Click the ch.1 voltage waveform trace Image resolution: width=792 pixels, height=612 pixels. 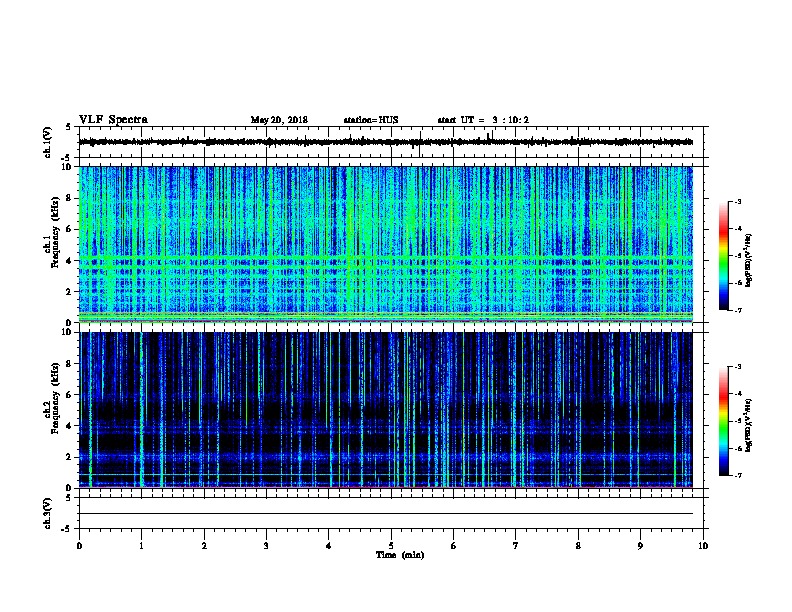click(x=386, y=142)
